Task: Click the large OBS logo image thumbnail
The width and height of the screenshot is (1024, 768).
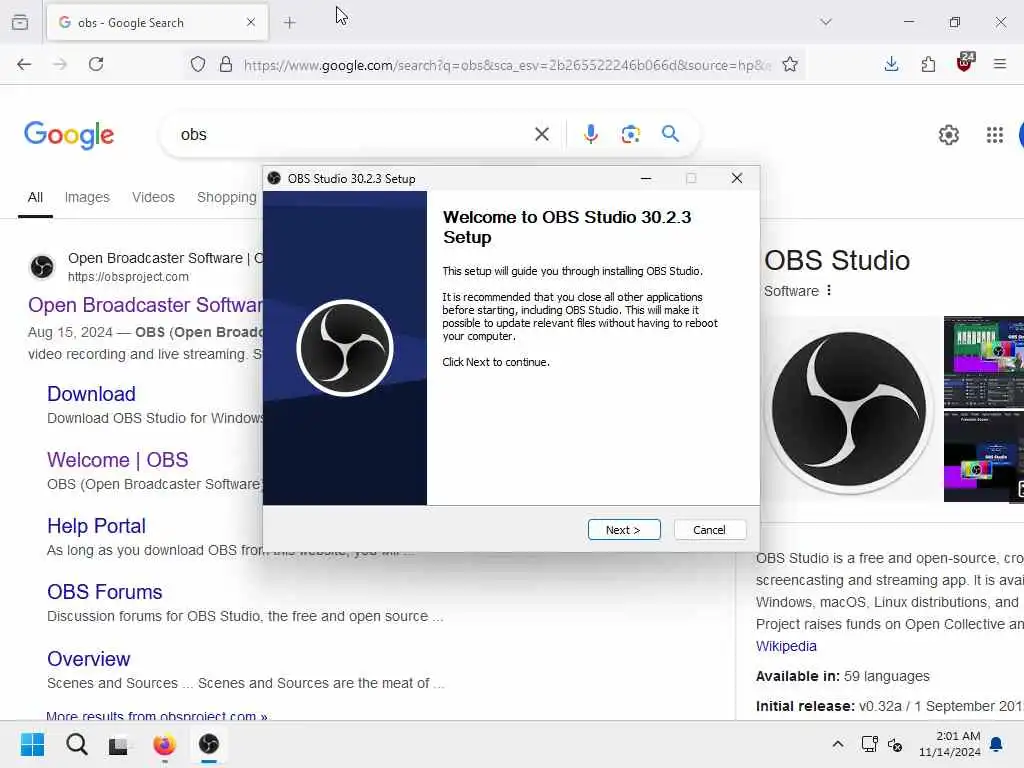Action: (x=849, y=409)
